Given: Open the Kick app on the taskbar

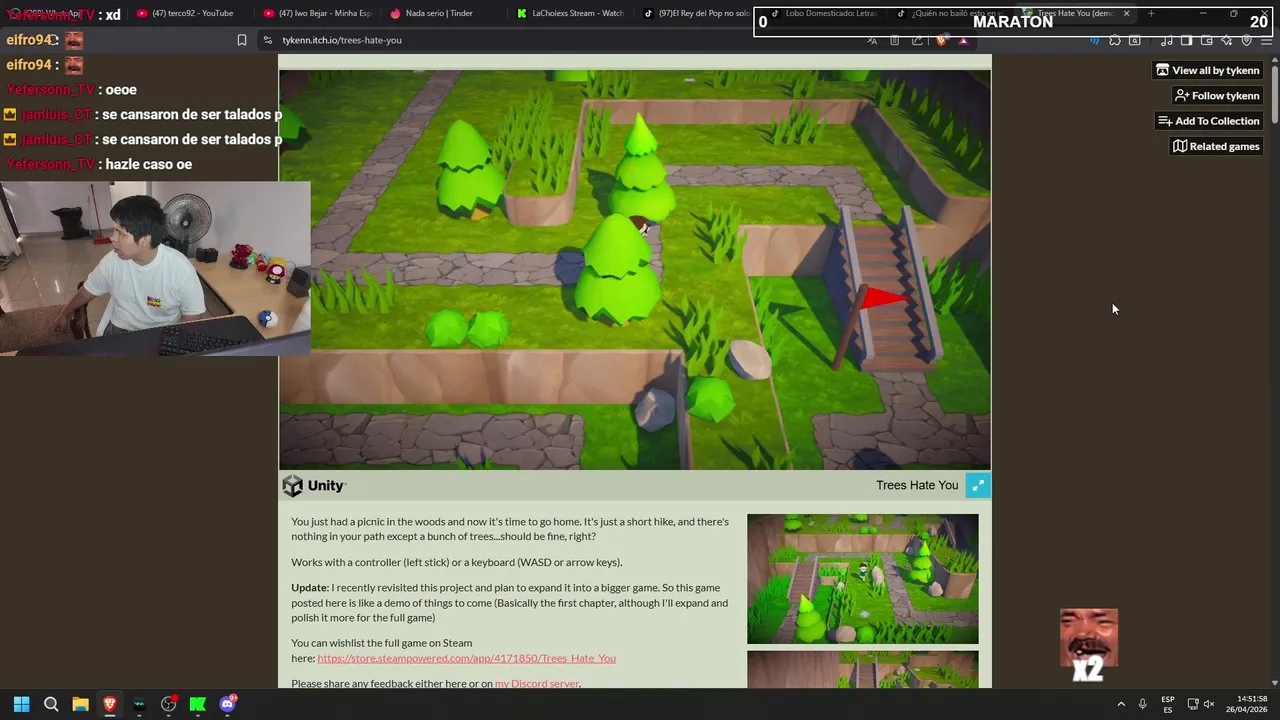Looking at the screenshot, I should coord(198,704).
